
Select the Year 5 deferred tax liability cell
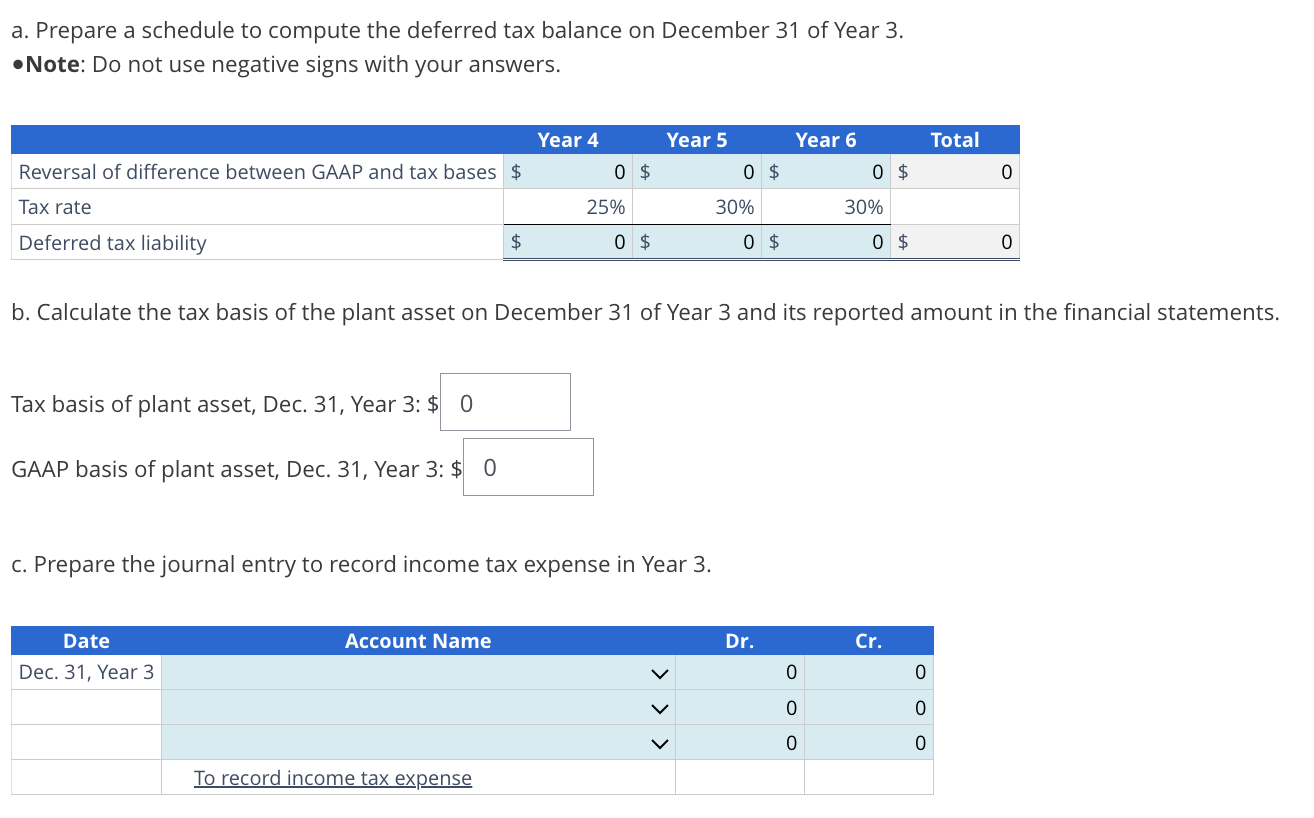point(710,241)
